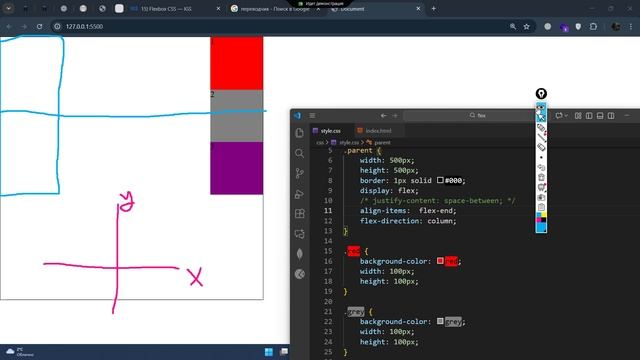Viewport: 640px width, 360px height.
Task: Click the VS Code command center search box
Action: [x=469, y=116]
